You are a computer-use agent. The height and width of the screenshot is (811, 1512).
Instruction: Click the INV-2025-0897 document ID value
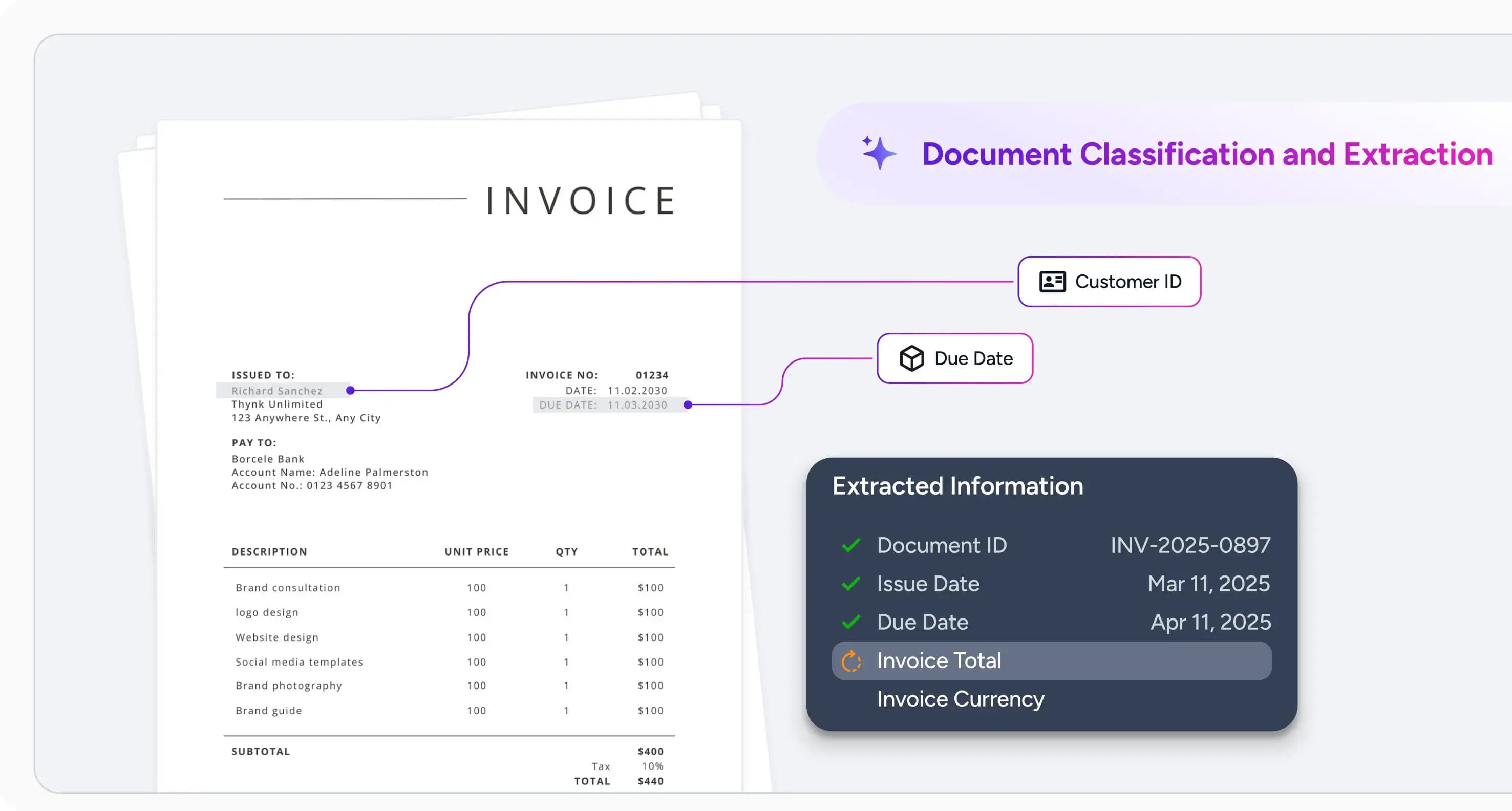pyautogui.click(x=1190, y=545)
